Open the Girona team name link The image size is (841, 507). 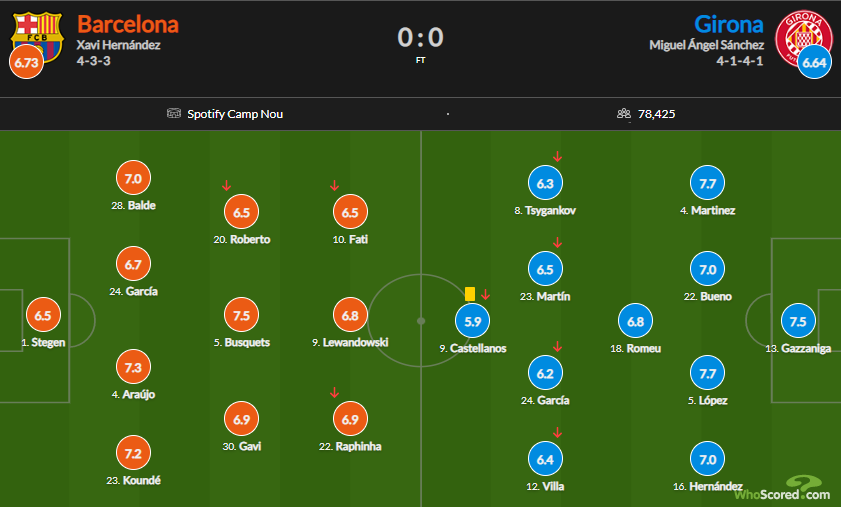pyautogui.click(x=728, y=23)
